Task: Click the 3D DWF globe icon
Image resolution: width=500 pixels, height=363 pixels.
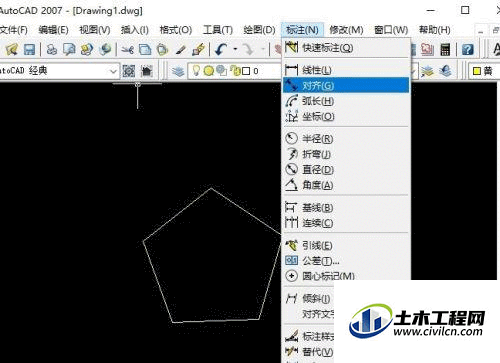Action: point(105,49)
